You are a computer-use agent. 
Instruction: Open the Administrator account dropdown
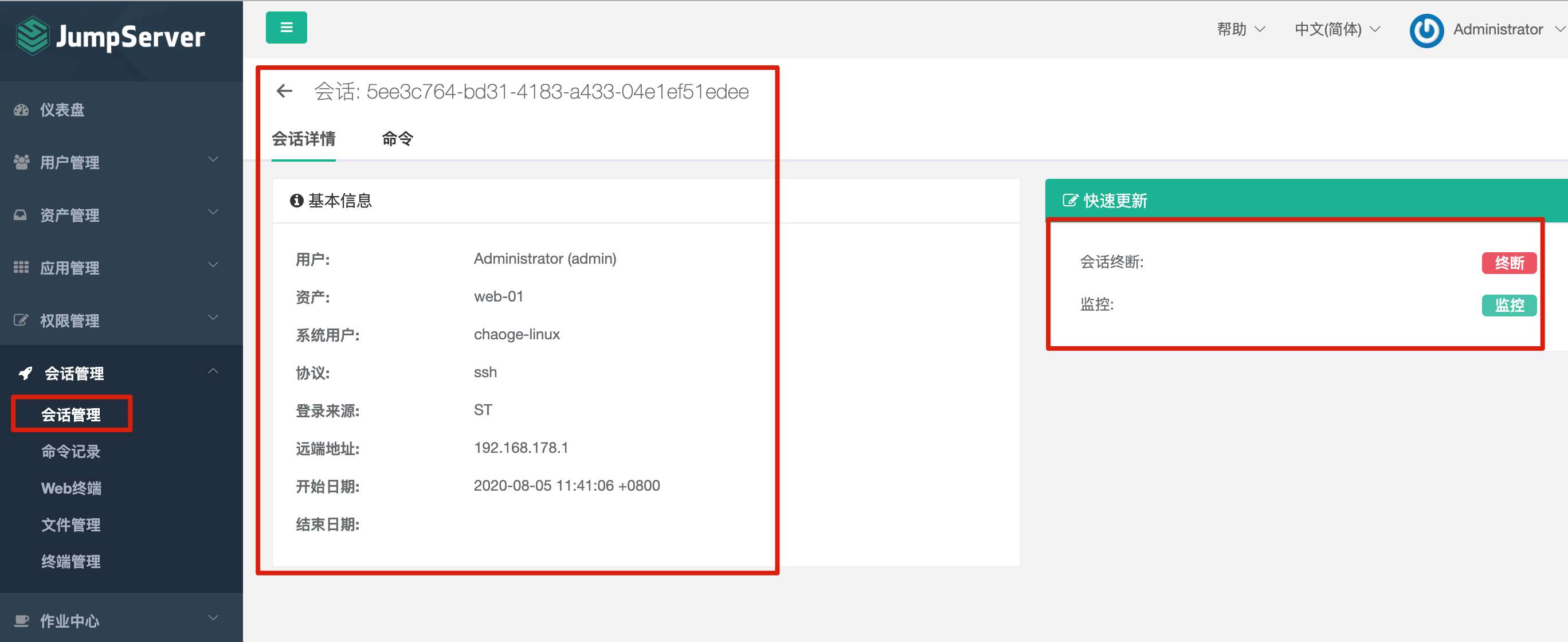(1508, 29)
